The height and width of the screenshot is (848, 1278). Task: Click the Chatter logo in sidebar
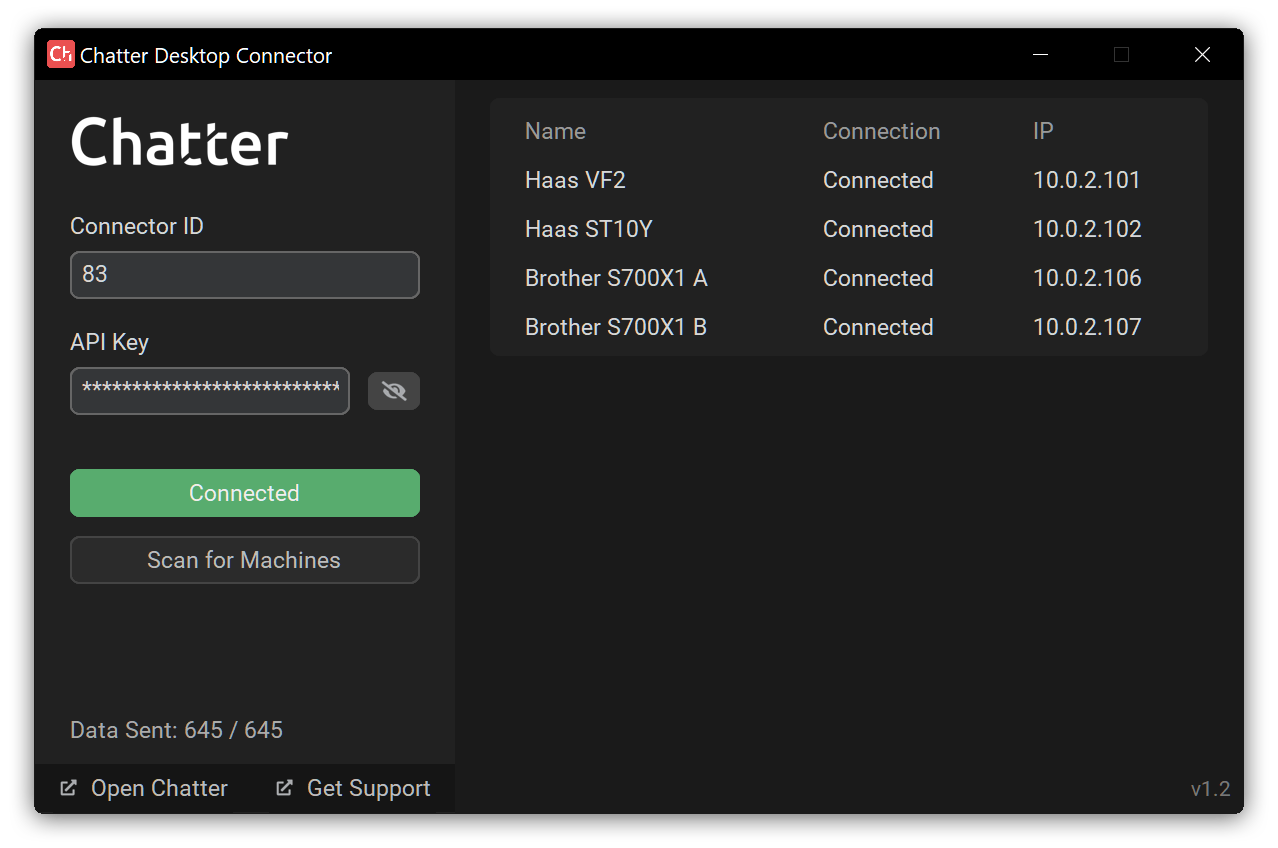coord(180,142)
